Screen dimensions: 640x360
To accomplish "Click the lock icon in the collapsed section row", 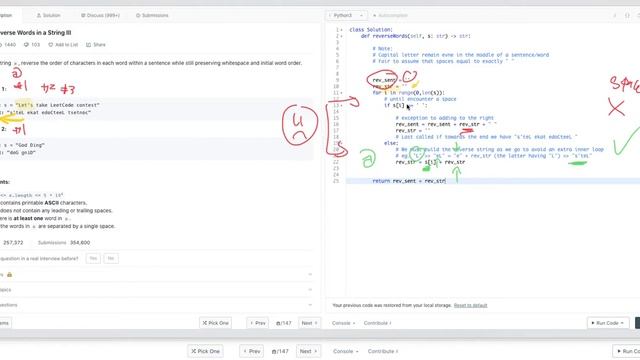I will click(9, 275).
